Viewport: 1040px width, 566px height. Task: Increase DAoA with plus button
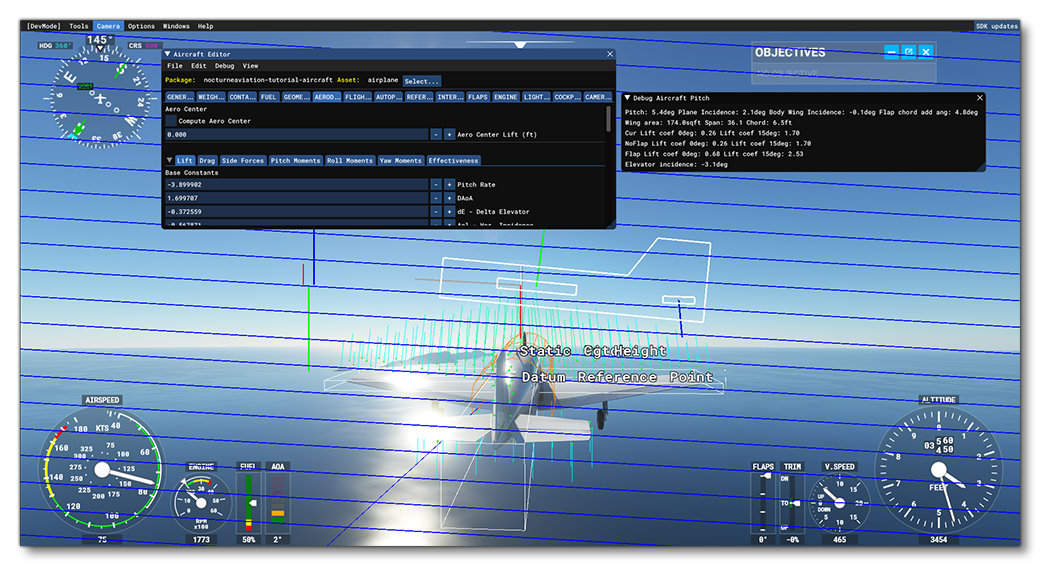[x=449, y=198]
